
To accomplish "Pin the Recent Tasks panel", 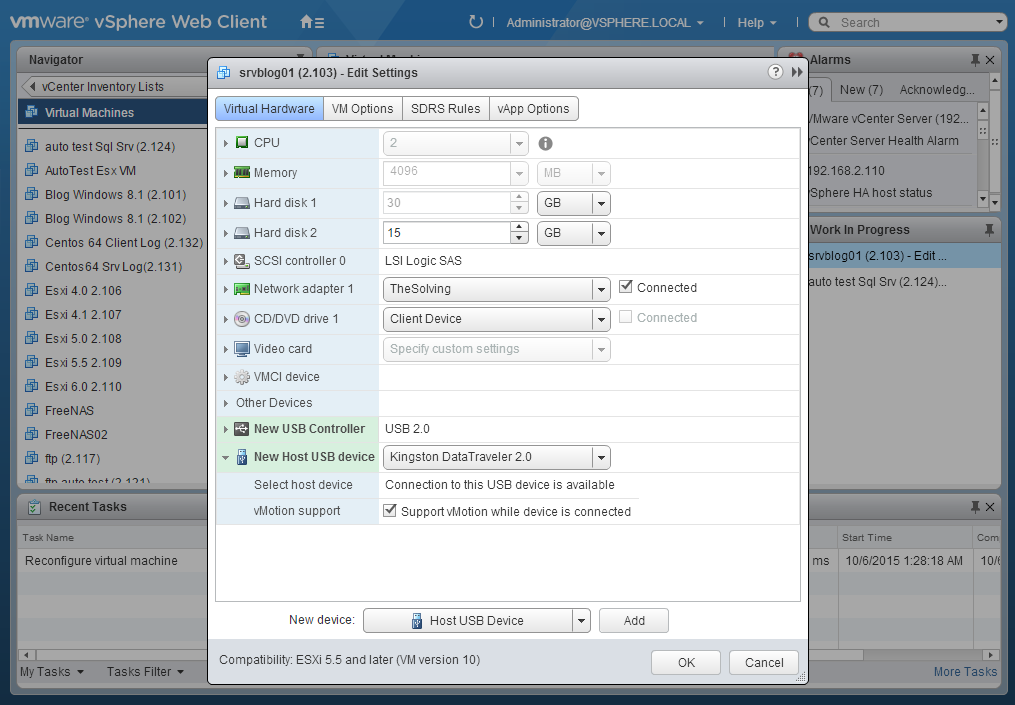I will 975,507.
